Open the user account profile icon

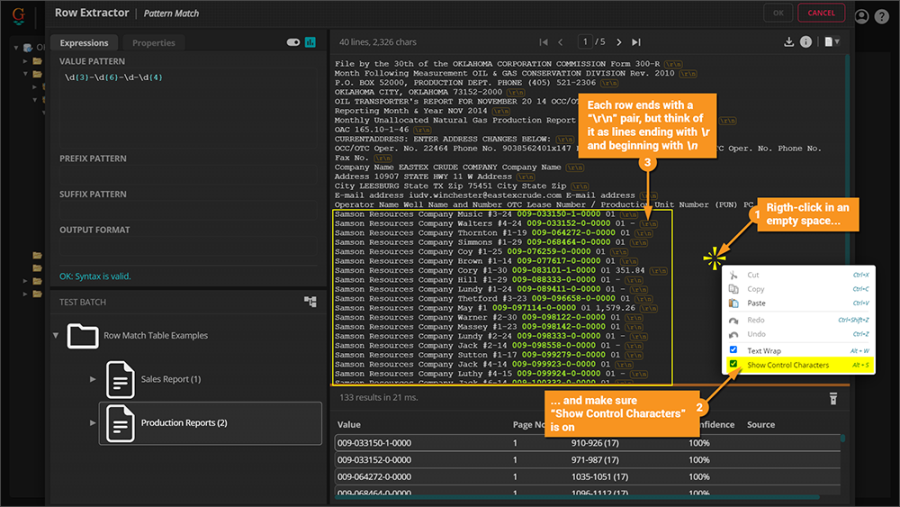point(862,16)
